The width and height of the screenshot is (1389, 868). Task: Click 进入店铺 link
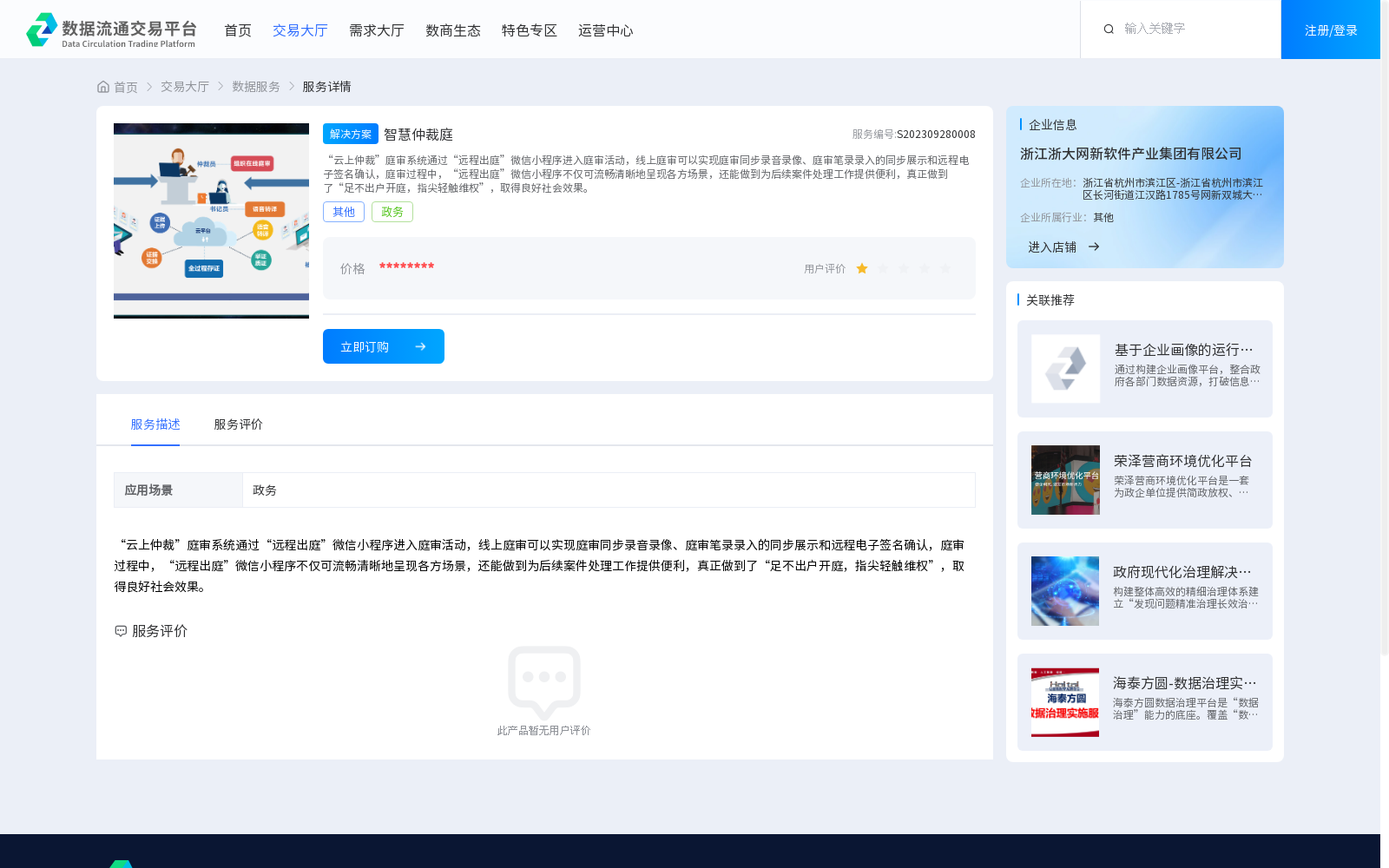pyautogui.click(x=1052, y=247)
